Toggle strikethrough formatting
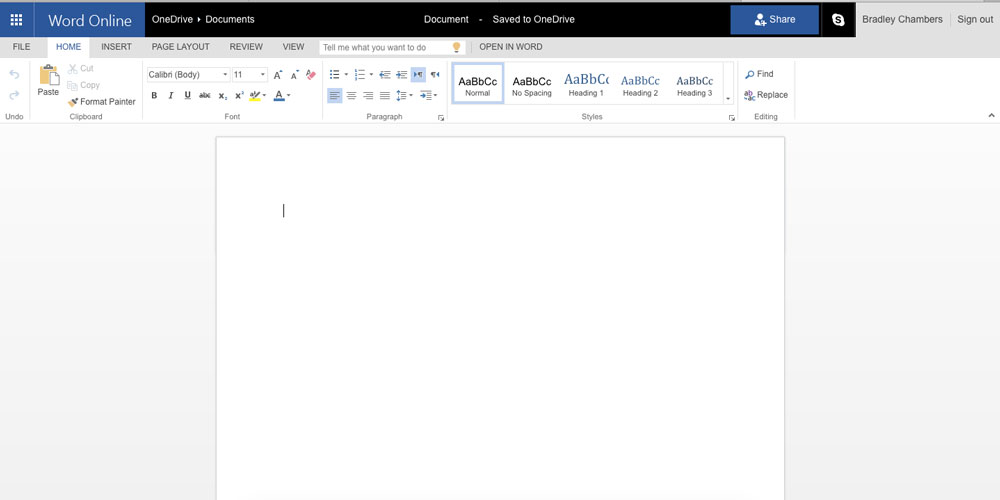This screenshot has width=1000, height=500. (x=204, y=95)
